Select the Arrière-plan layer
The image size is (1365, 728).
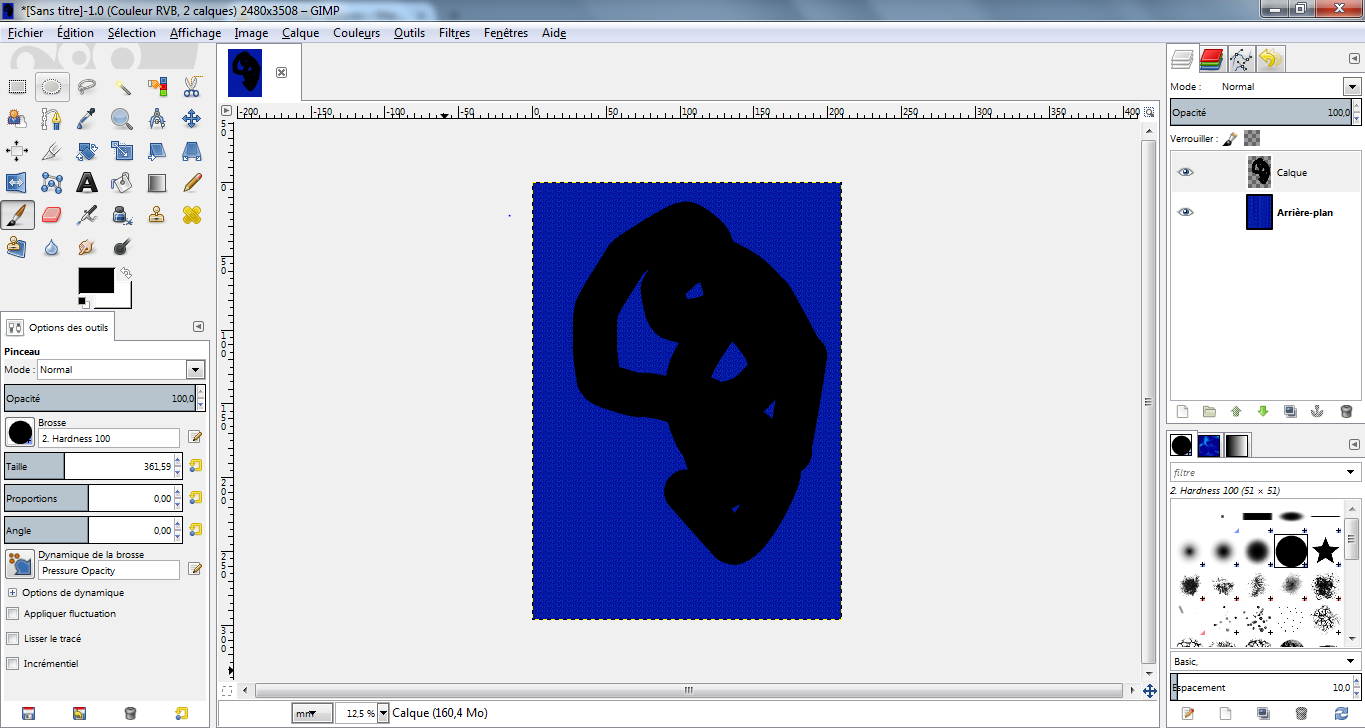pos(1304,212)
